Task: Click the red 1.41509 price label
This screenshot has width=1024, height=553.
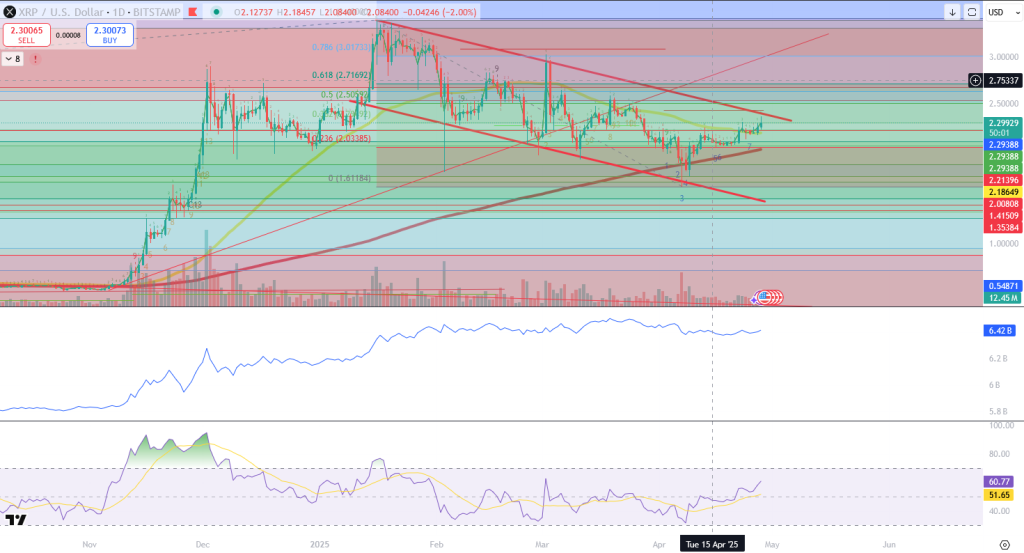Action: coord(1003,215)
